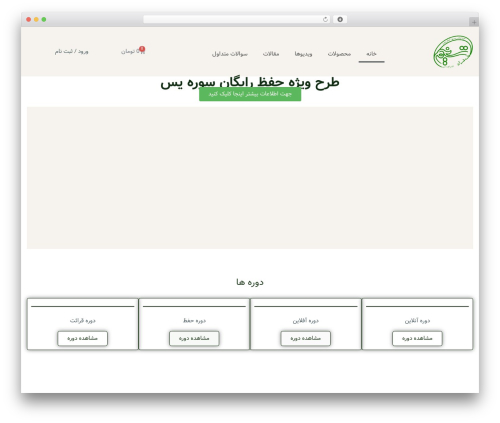Click the طرح ویژه حفظ رایگان heading

pos(250,83)
